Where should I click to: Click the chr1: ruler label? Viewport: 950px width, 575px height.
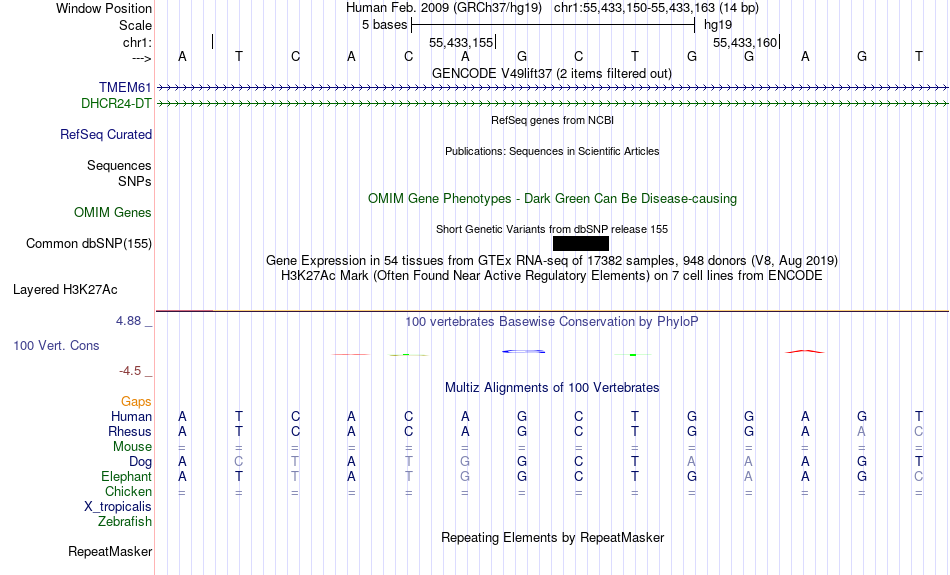(x=137, y=42)
